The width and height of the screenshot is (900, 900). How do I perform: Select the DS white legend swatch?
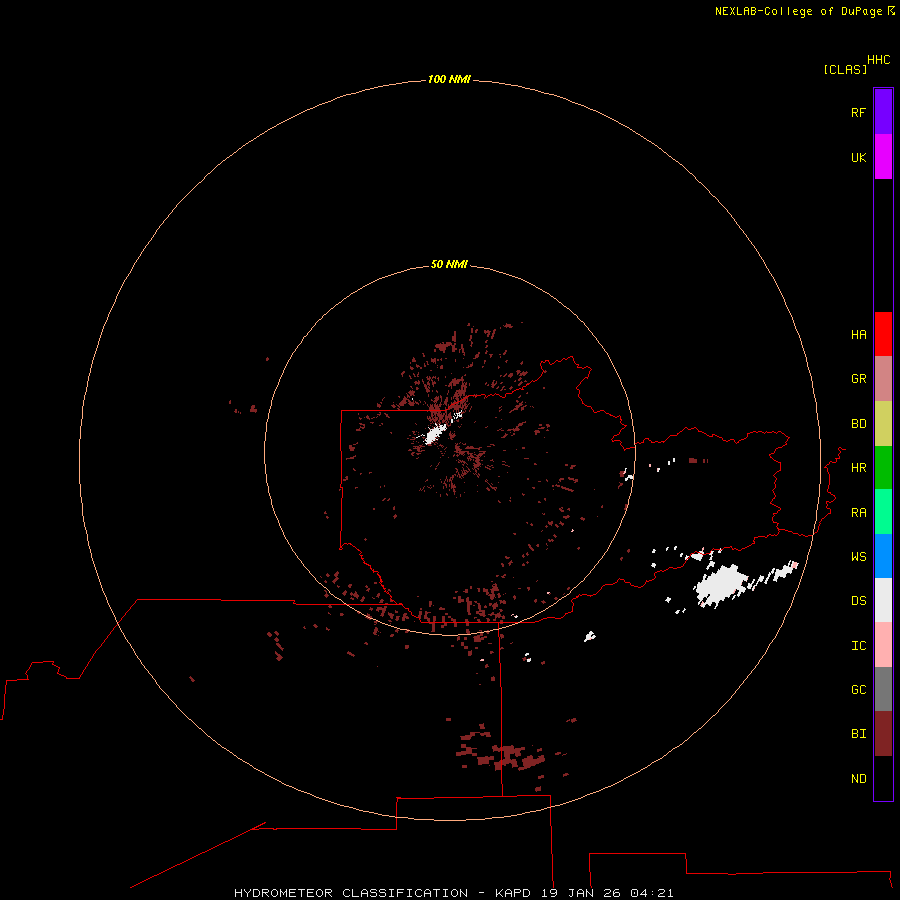point(883,600)
